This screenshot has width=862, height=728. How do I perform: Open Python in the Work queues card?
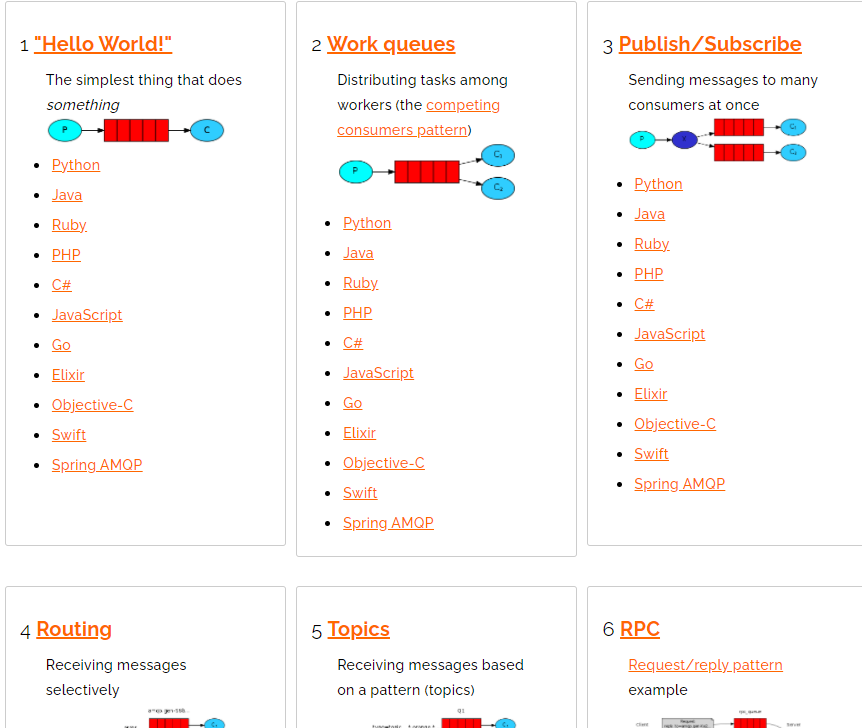(x=367, y=223)
